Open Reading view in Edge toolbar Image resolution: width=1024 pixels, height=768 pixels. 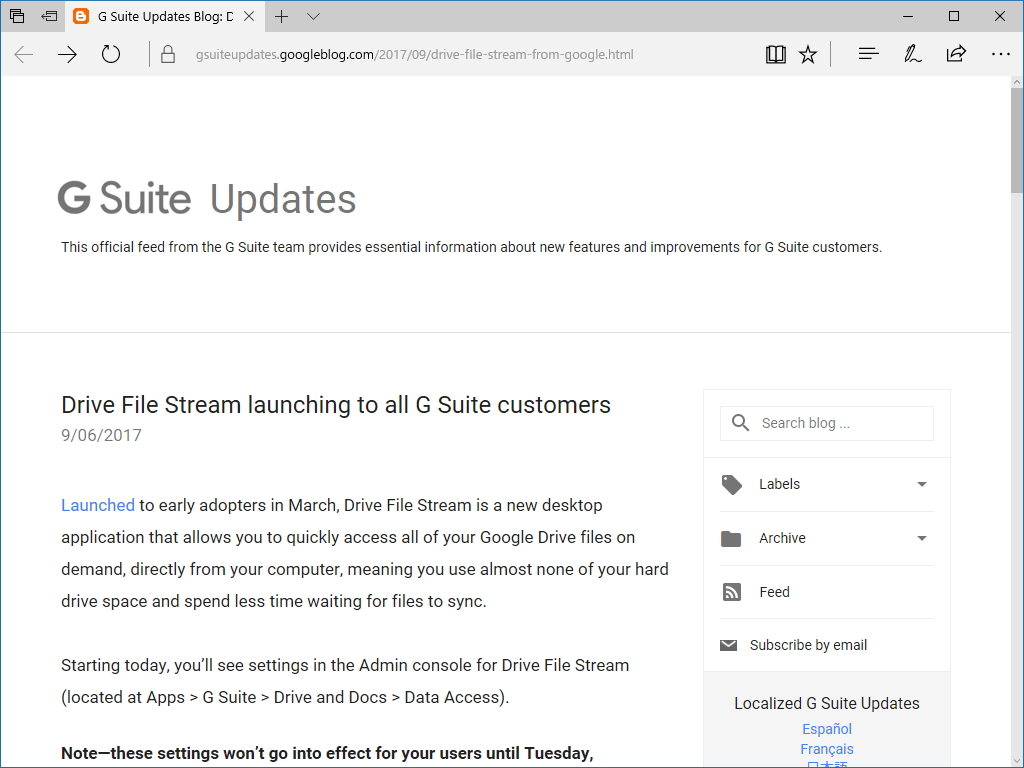point(775,54)
